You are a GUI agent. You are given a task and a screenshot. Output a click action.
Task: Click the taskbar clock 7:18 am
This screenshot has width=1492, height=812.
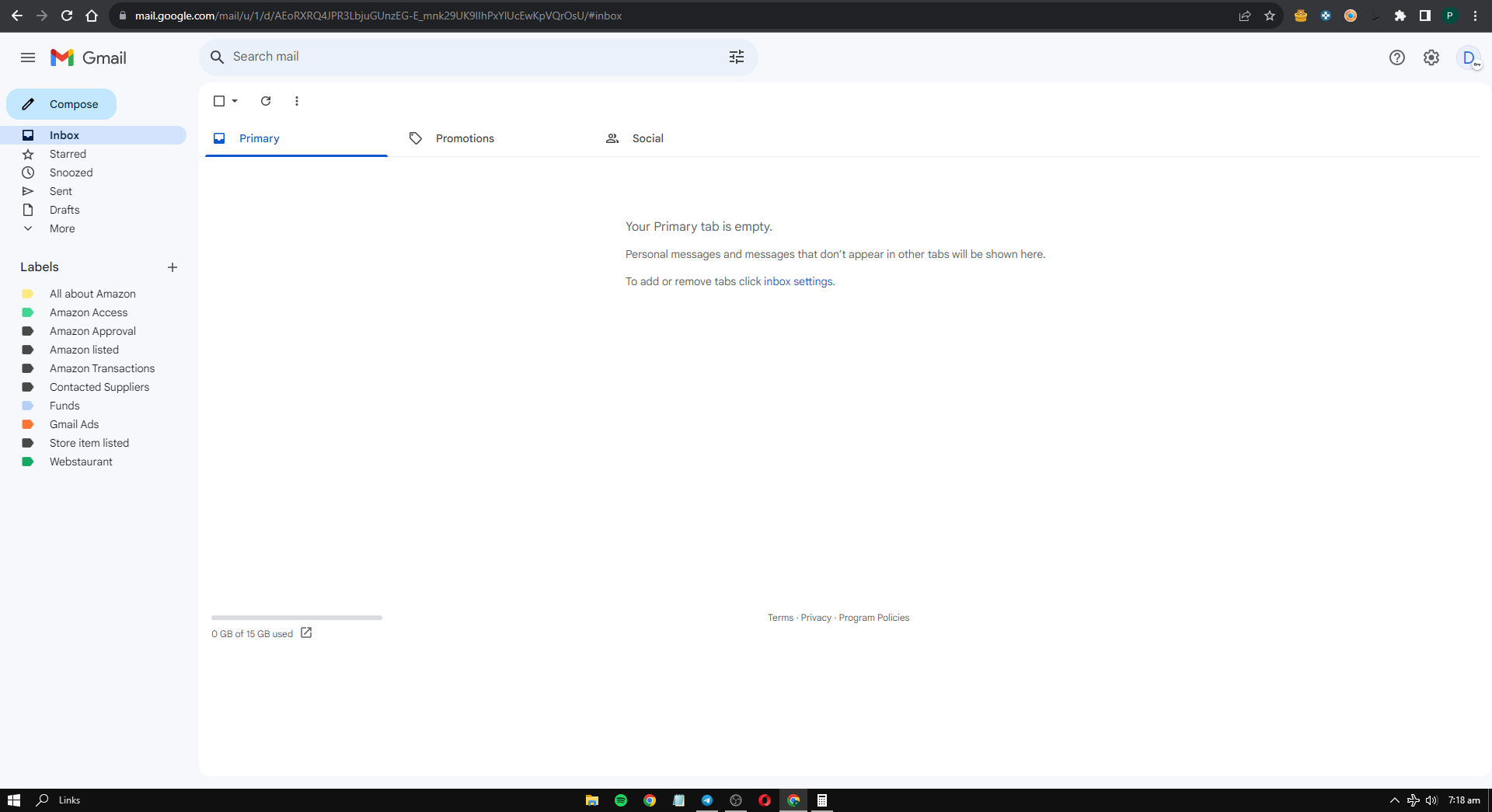[1464, 800]
